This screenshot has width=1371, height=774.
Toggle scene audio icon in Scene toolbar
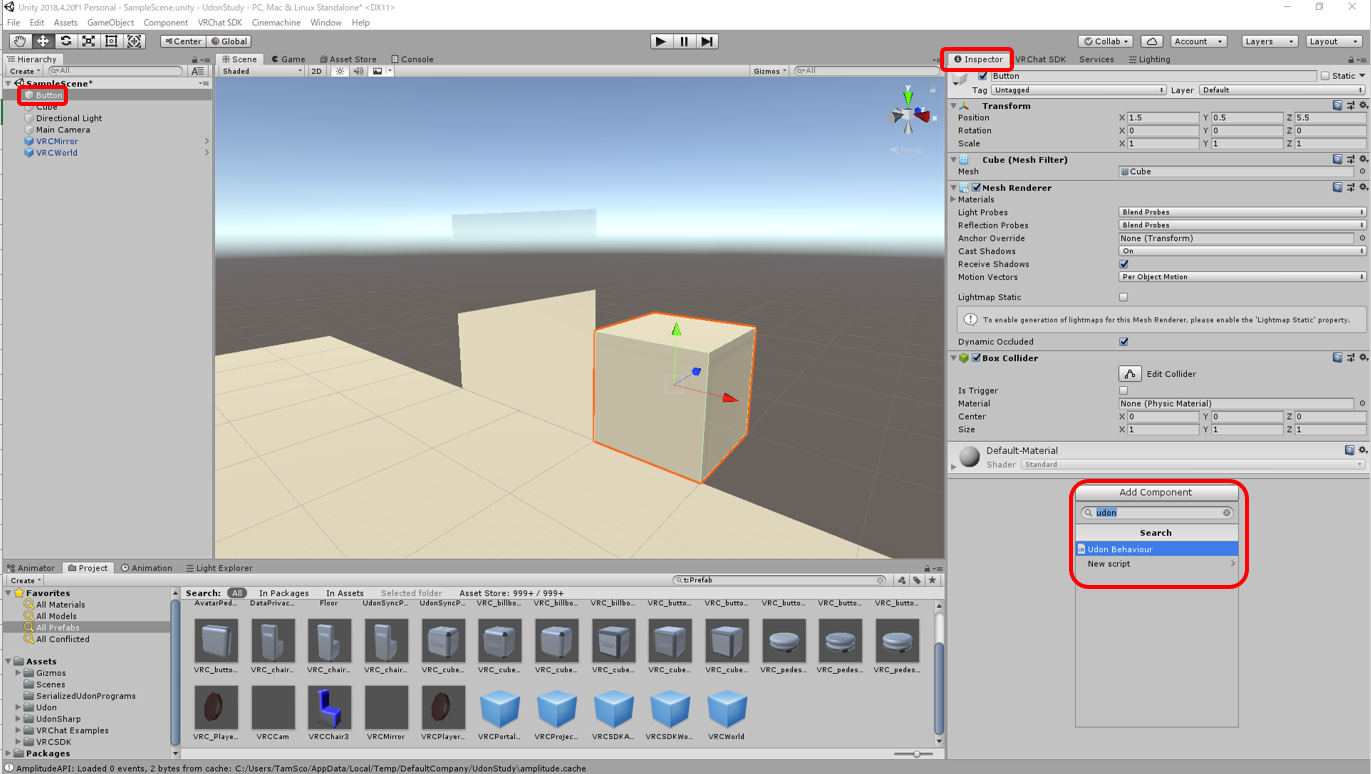(358, 71)
